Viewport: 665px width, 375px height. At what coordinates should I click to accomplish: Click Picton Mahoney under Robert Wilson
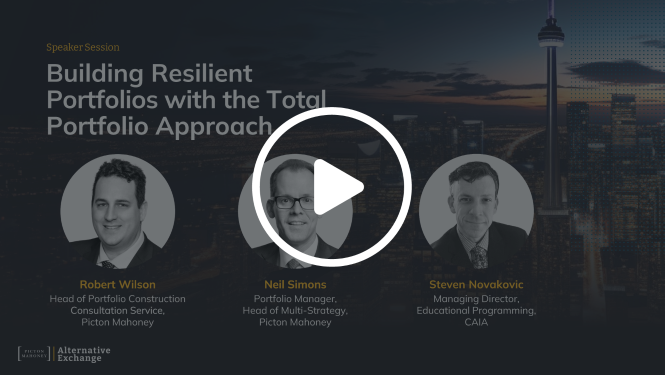point(117,322)
